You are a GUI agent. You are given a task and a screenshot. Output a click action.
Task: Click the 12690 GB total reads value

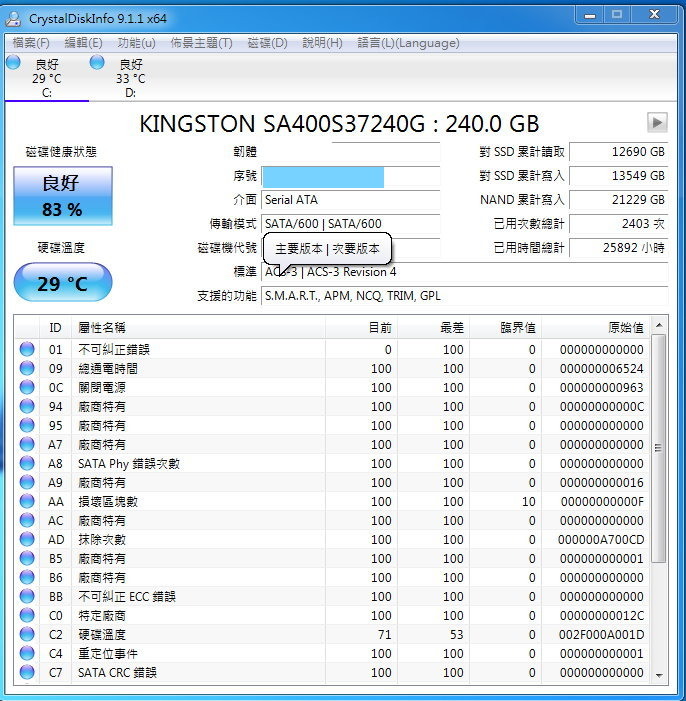[618, 152]
